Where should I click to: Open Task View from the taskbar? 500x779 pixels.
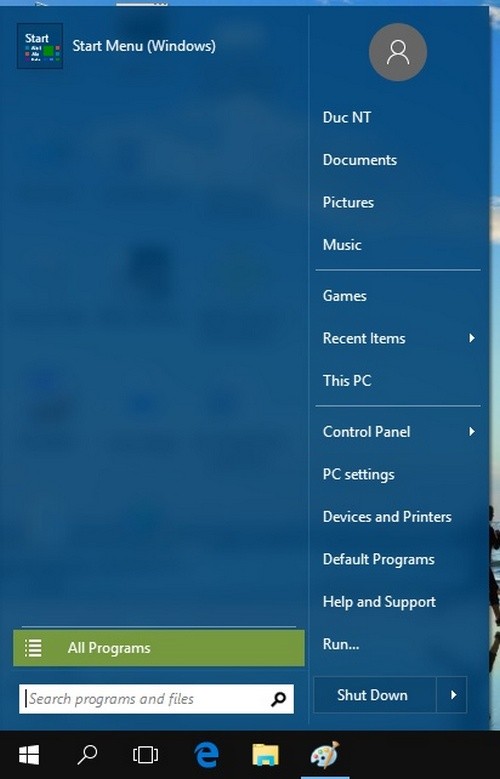[146, 755]
